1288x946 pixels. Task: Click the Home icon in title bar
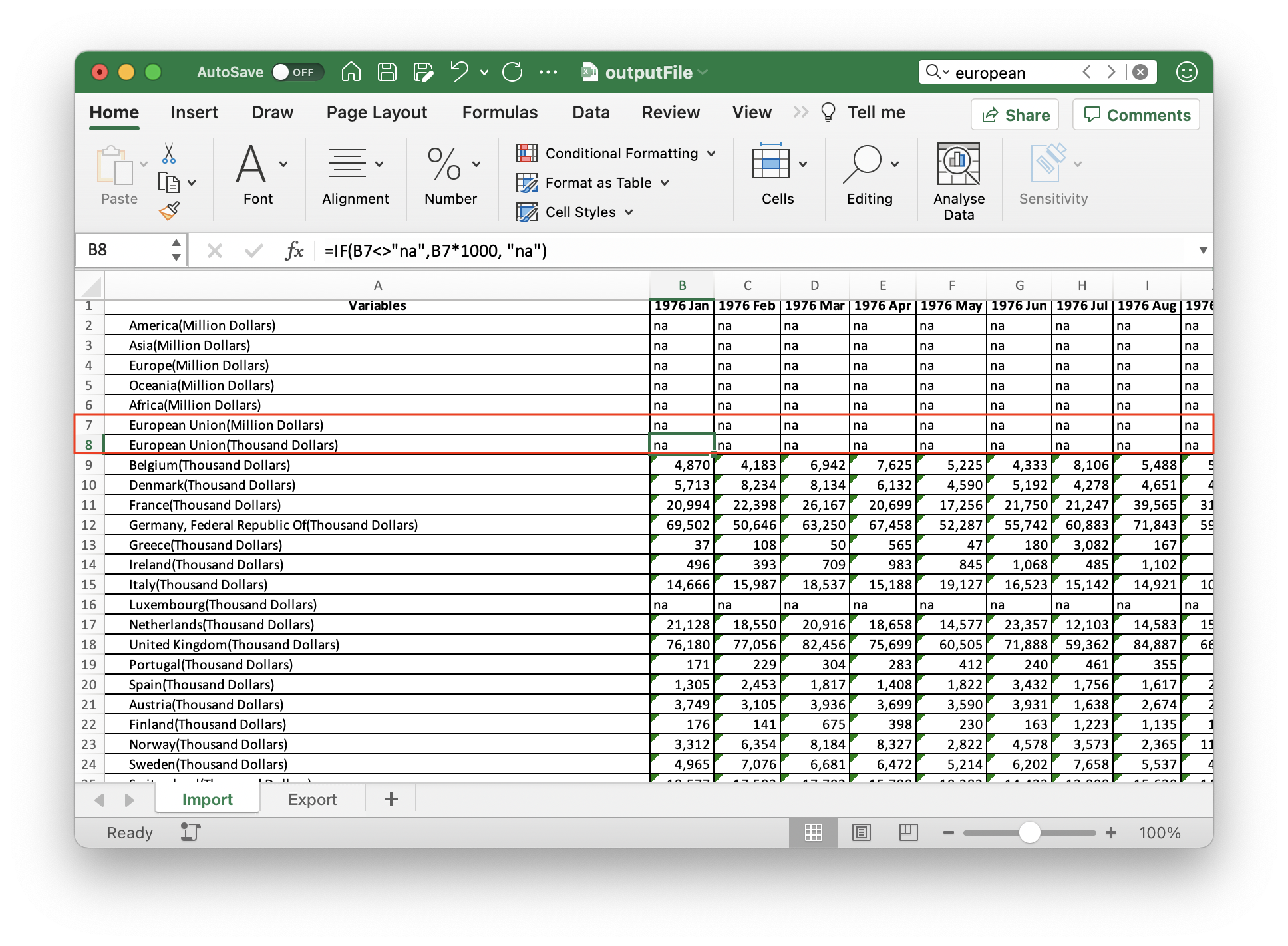click(351, 72)
